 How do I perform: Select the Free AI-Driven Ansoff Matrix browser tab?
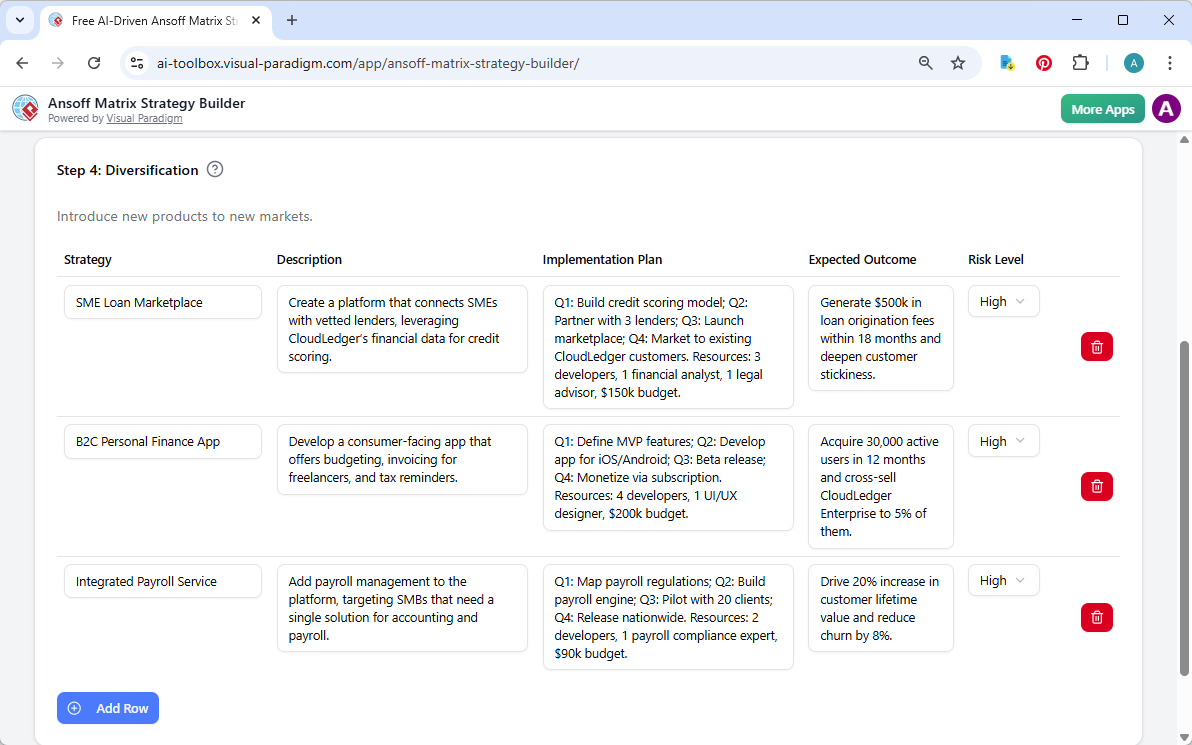click(150, 20)
